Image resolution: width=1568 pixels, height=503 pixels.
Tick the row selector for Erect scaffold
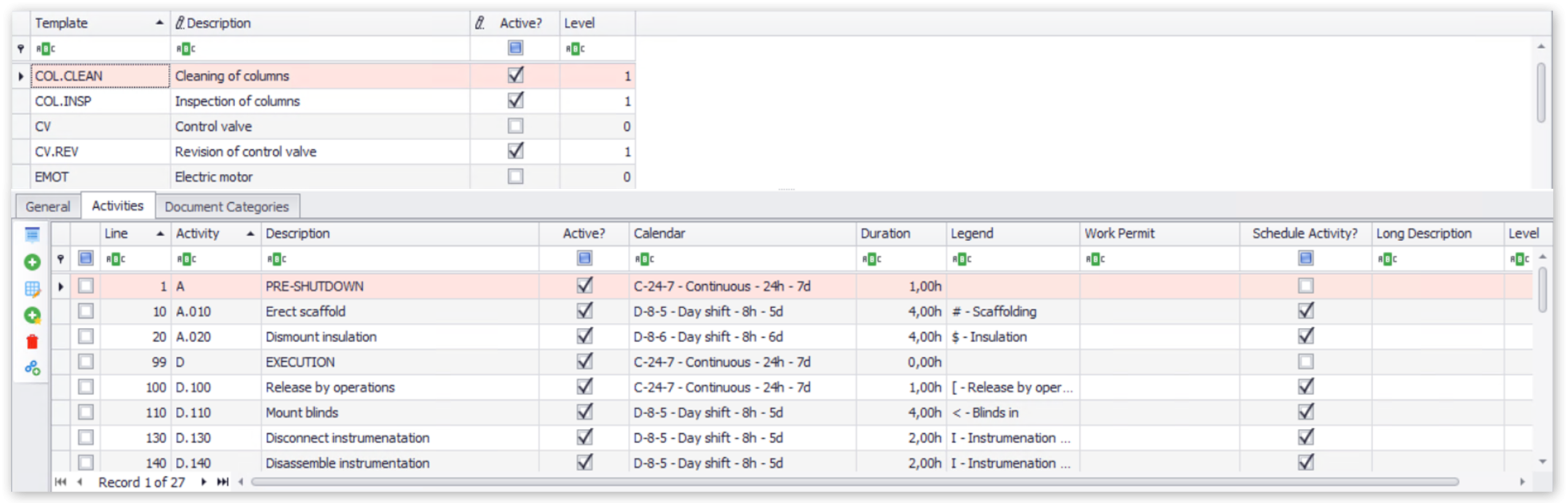coord(86,311)
